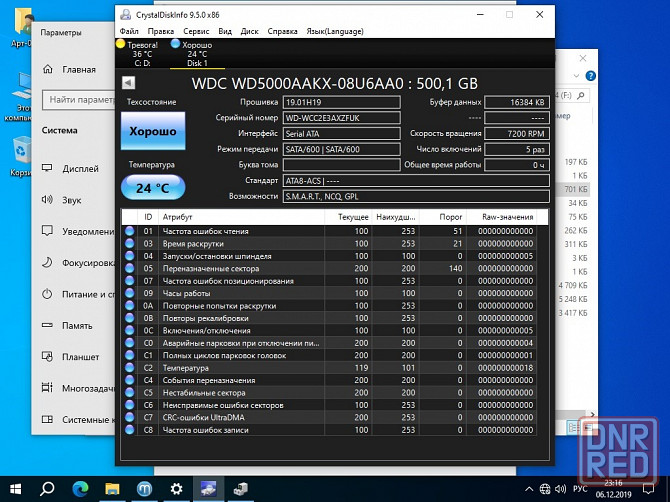
Task: Open Звук in the Параметры sidebar
Action: tap(73, 200)
